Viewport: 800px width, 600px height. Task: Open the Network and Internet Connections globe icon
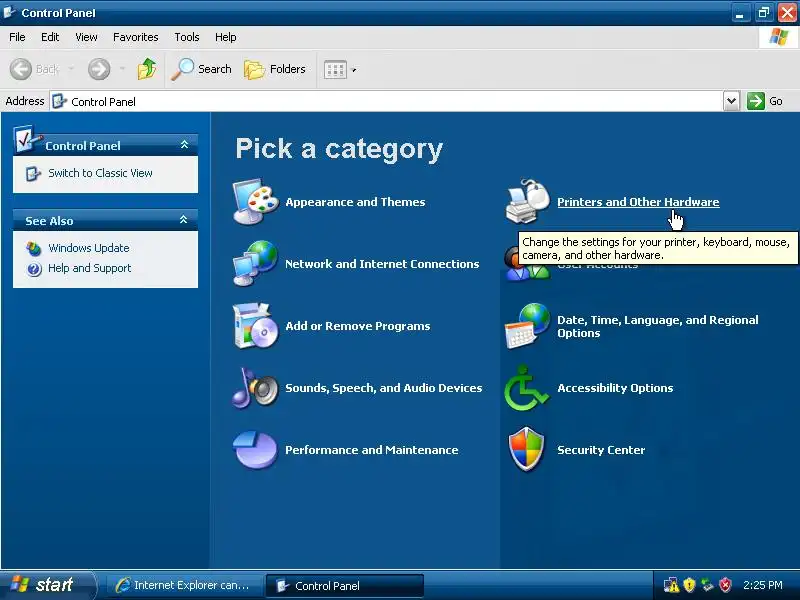(255, 264)
